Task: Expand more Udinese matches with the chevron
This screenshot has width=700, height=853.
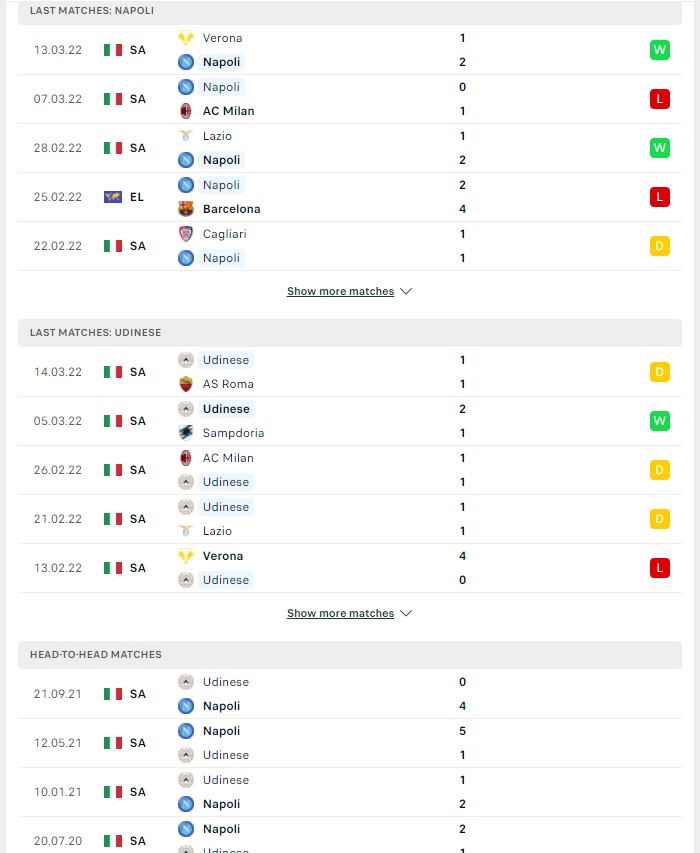Action: click(x=406, y=613)
